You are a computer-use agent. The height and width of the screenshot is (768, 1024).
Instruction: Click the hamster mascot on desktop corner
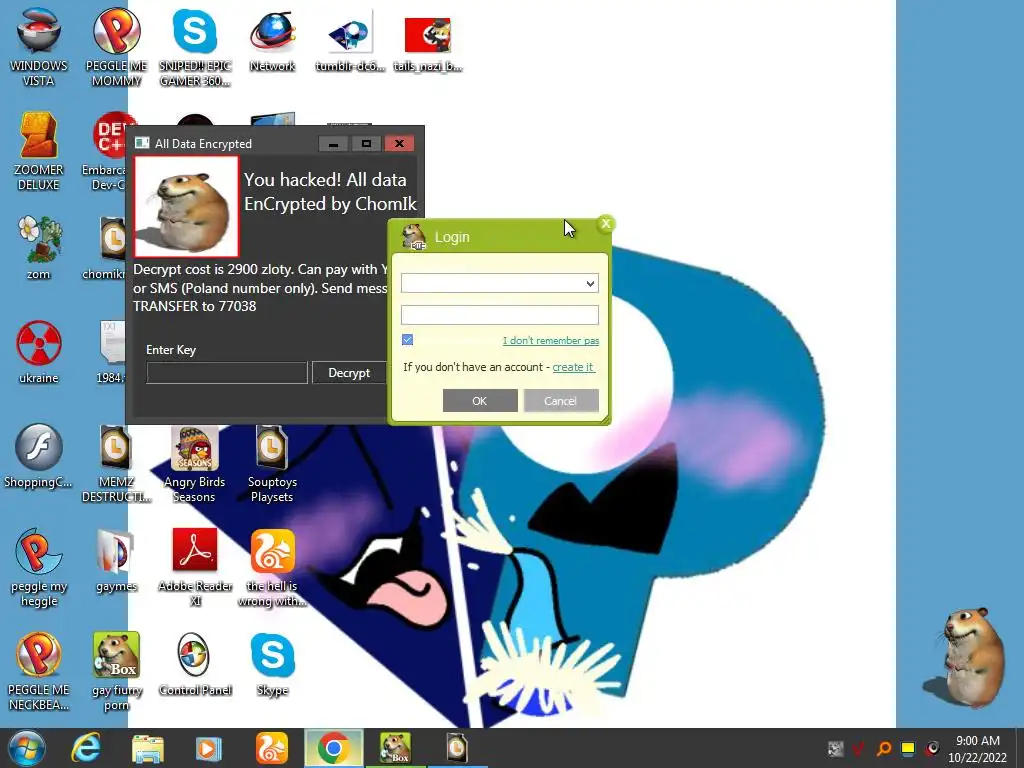pos(965,657)
